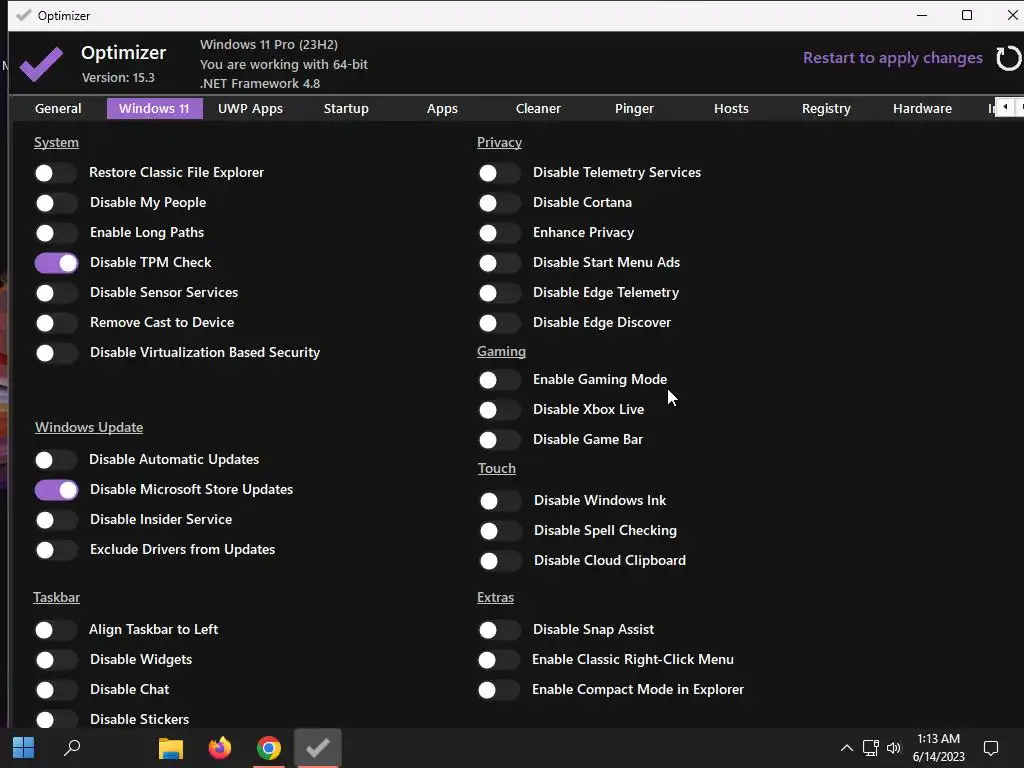Toggle Disable Telemetry Services
The width and height of the screenshot is (1024, 768).
[500, 173]
